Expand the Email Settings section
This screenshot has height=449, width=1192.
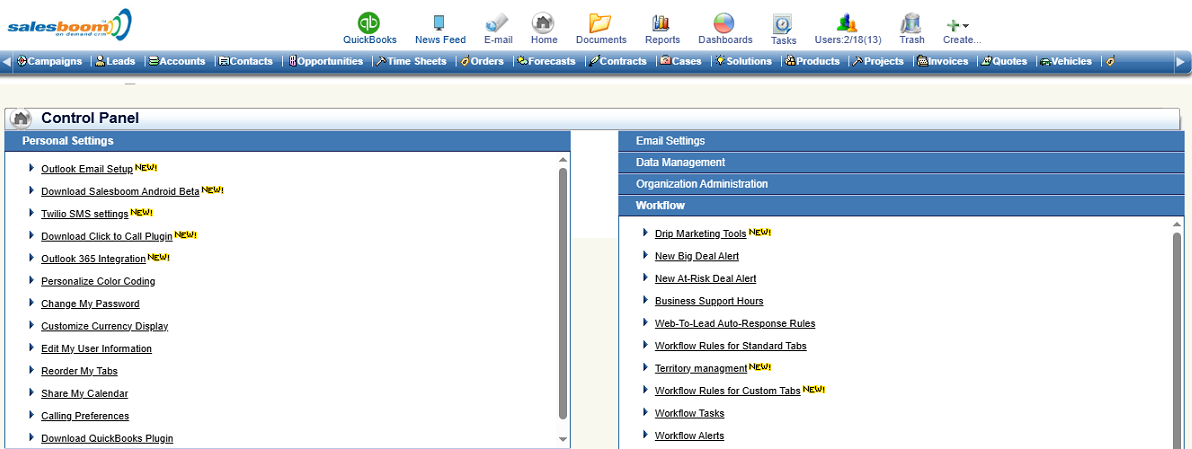[670, 141]
